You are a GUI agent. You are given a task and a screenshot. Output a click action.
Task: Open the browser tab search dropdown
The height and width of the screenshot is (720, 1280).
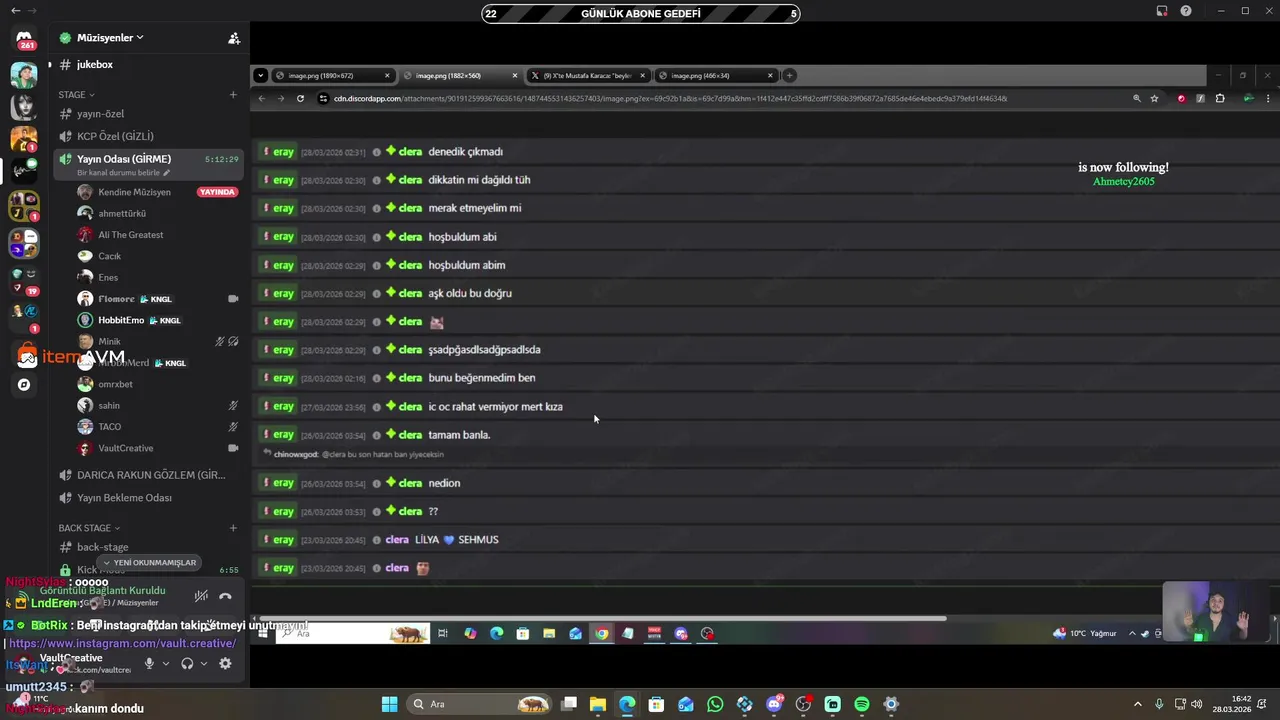coord(260,75)
